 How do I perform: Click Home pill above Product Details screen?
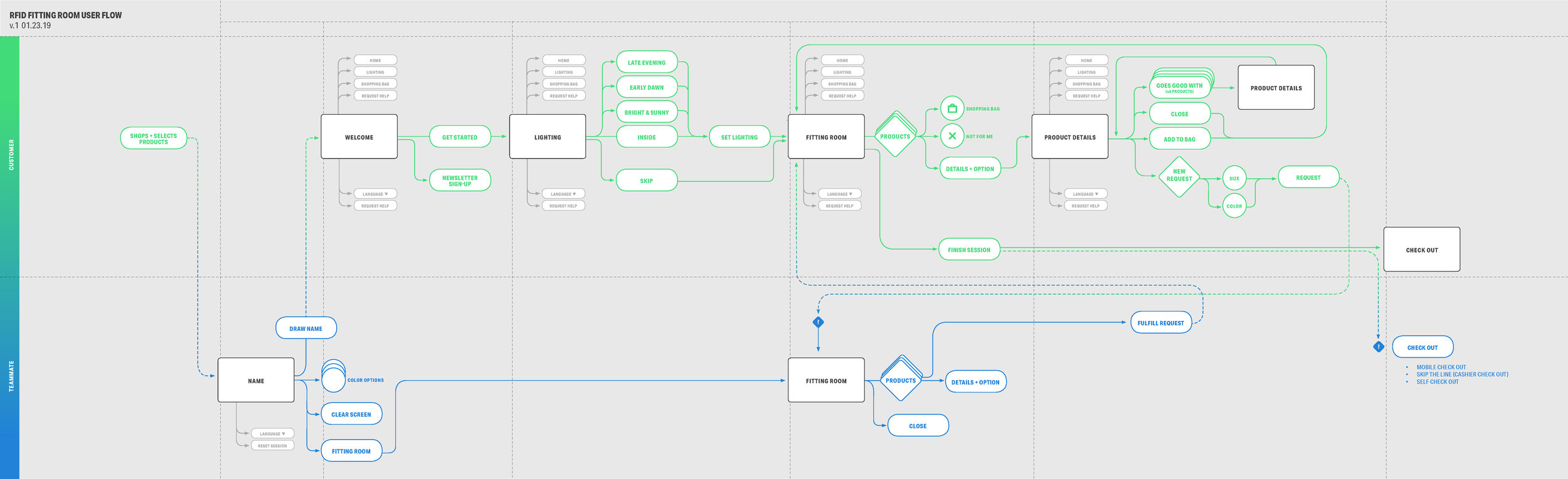(x=1086, y=60)
